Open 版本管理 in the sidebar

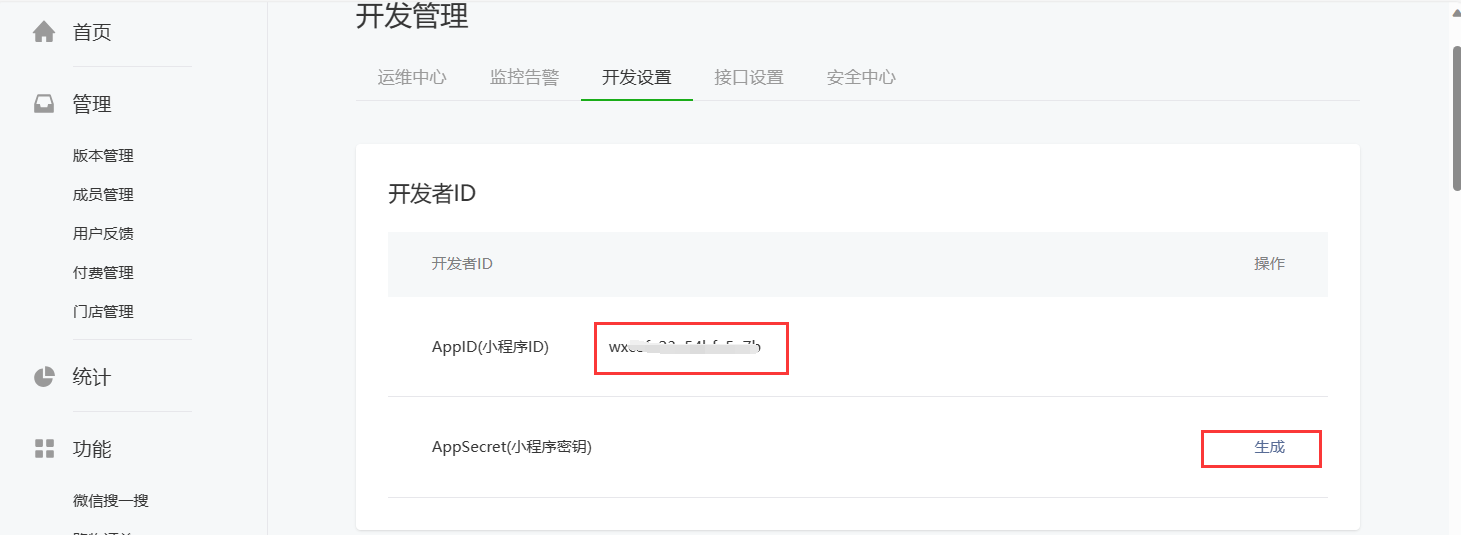tap(103, 156)
